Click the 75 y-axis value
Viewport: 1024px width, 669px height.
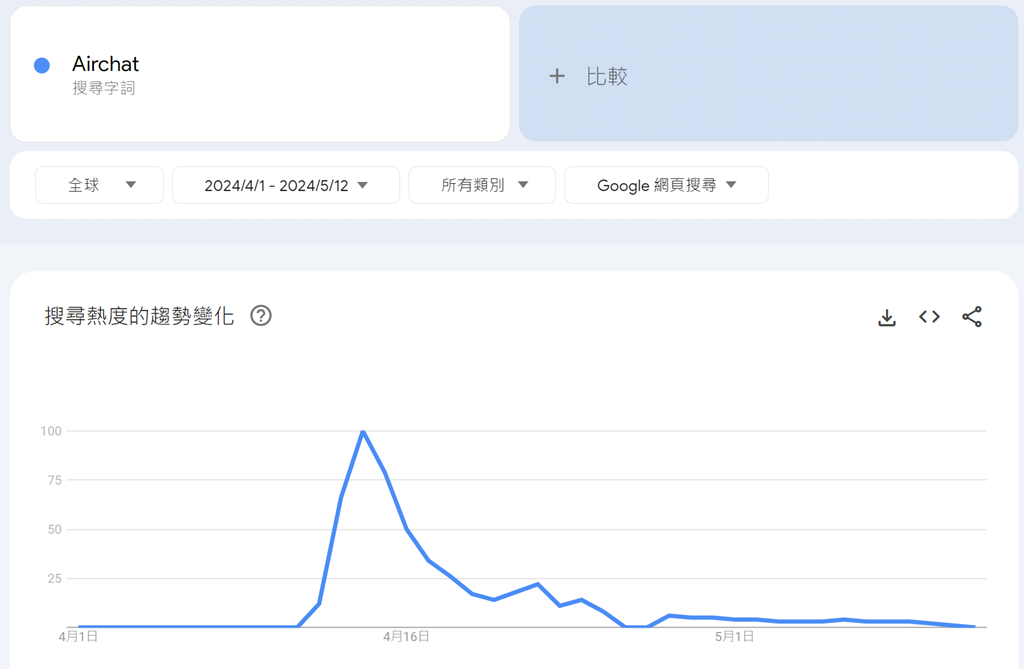click(55, 480)
